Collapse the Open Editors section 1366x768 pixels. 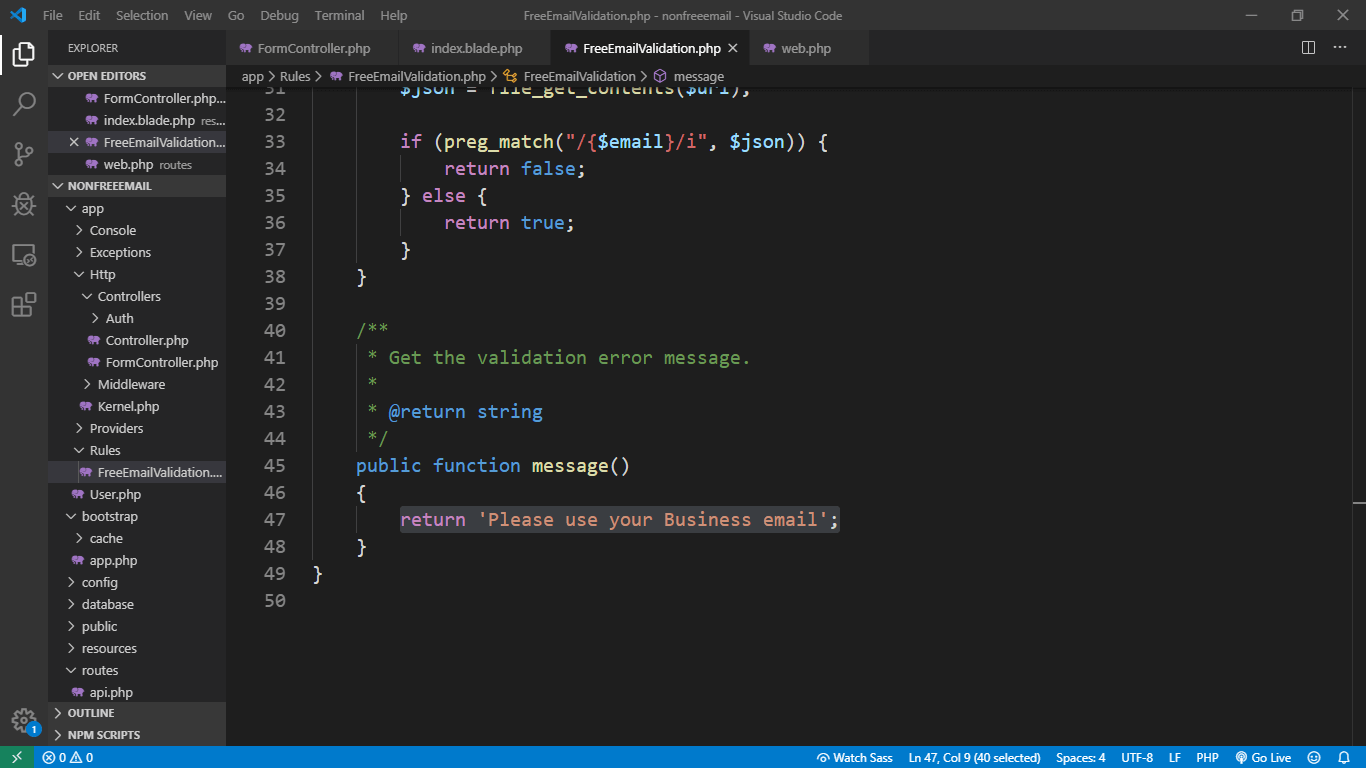[x=106, y=76]
